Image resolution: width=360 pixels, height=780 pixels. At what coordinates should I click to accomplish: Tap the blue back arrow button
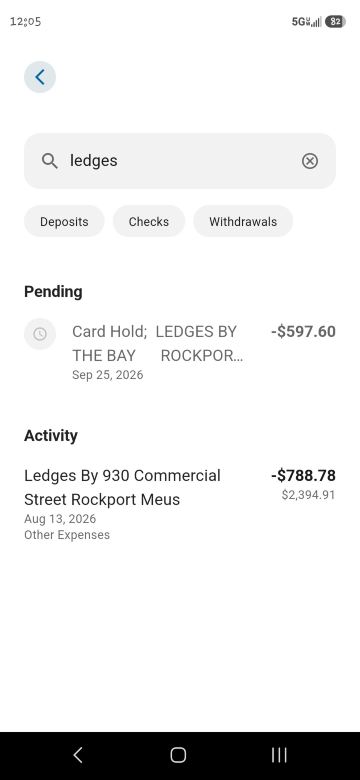point(40,77)
